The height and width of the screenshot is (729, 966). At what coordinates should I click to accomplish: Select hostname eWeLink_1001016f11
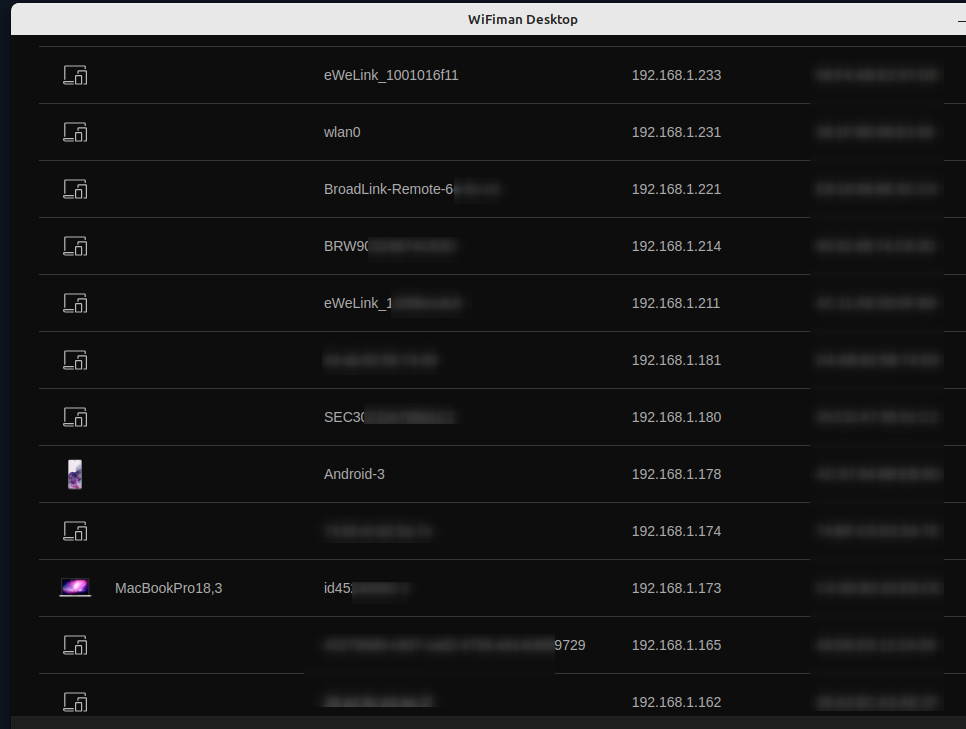(391, 75)
